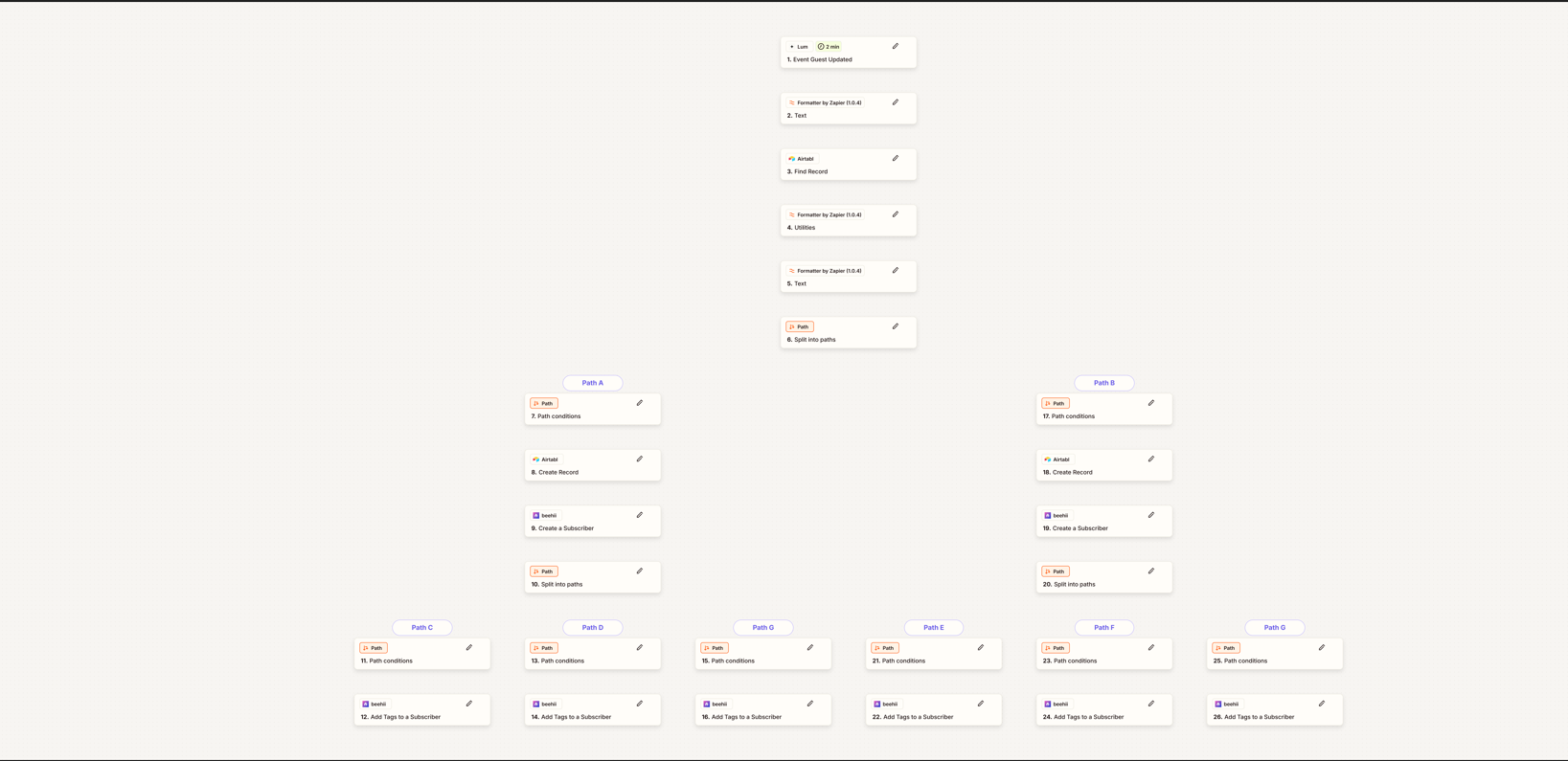The width and height of the screenshot is (1568, 761).
Task: Click pencil icon on step 6 Split into paths
Action: pyautogui.click(x=896, y=326)
